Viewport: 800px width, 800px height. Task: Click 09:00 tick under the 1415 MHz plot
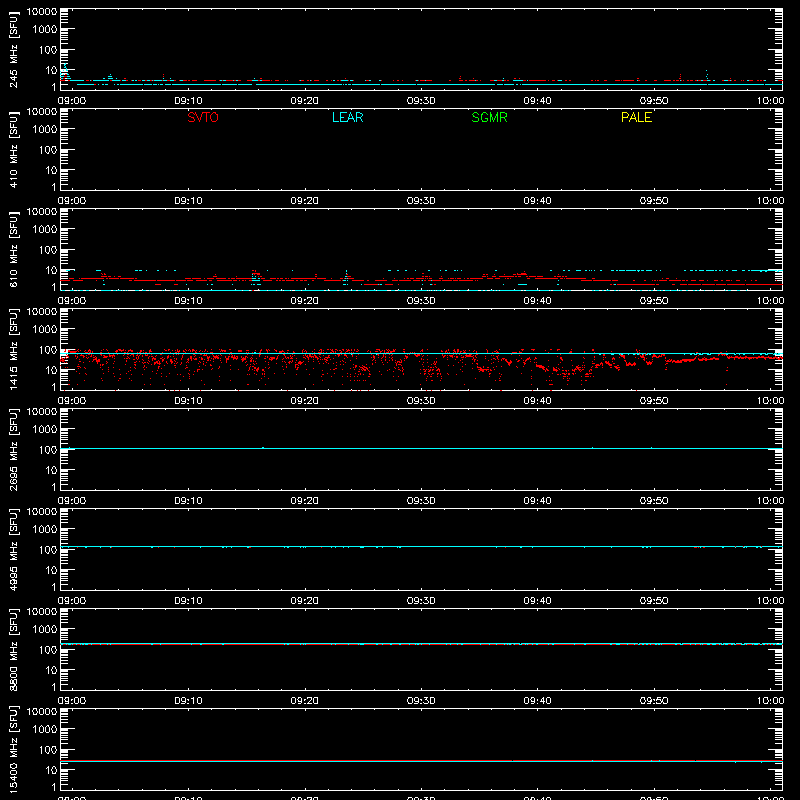72,401
